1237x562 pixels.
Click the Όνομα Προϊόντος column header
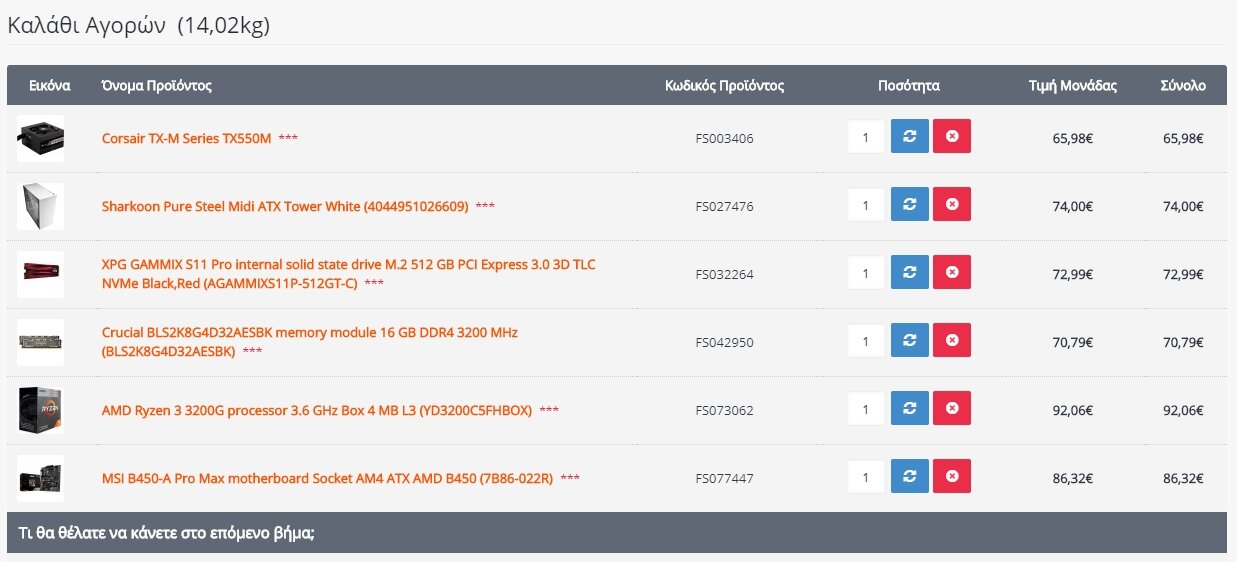[x=157, y=86]
